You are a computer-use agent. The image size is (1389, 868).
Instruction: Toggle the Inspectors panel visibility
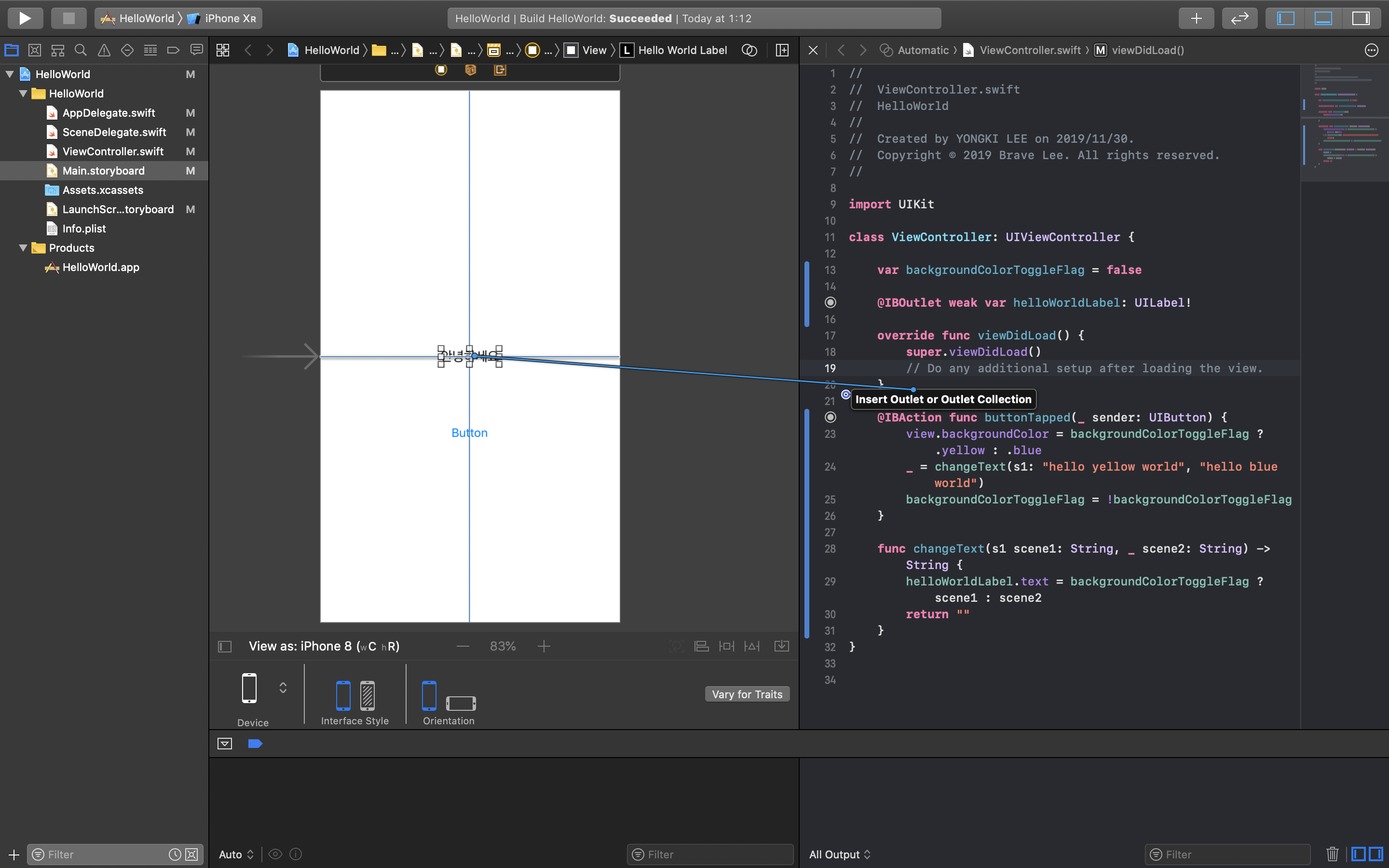pyautogui.click(x=1361, y=18)
